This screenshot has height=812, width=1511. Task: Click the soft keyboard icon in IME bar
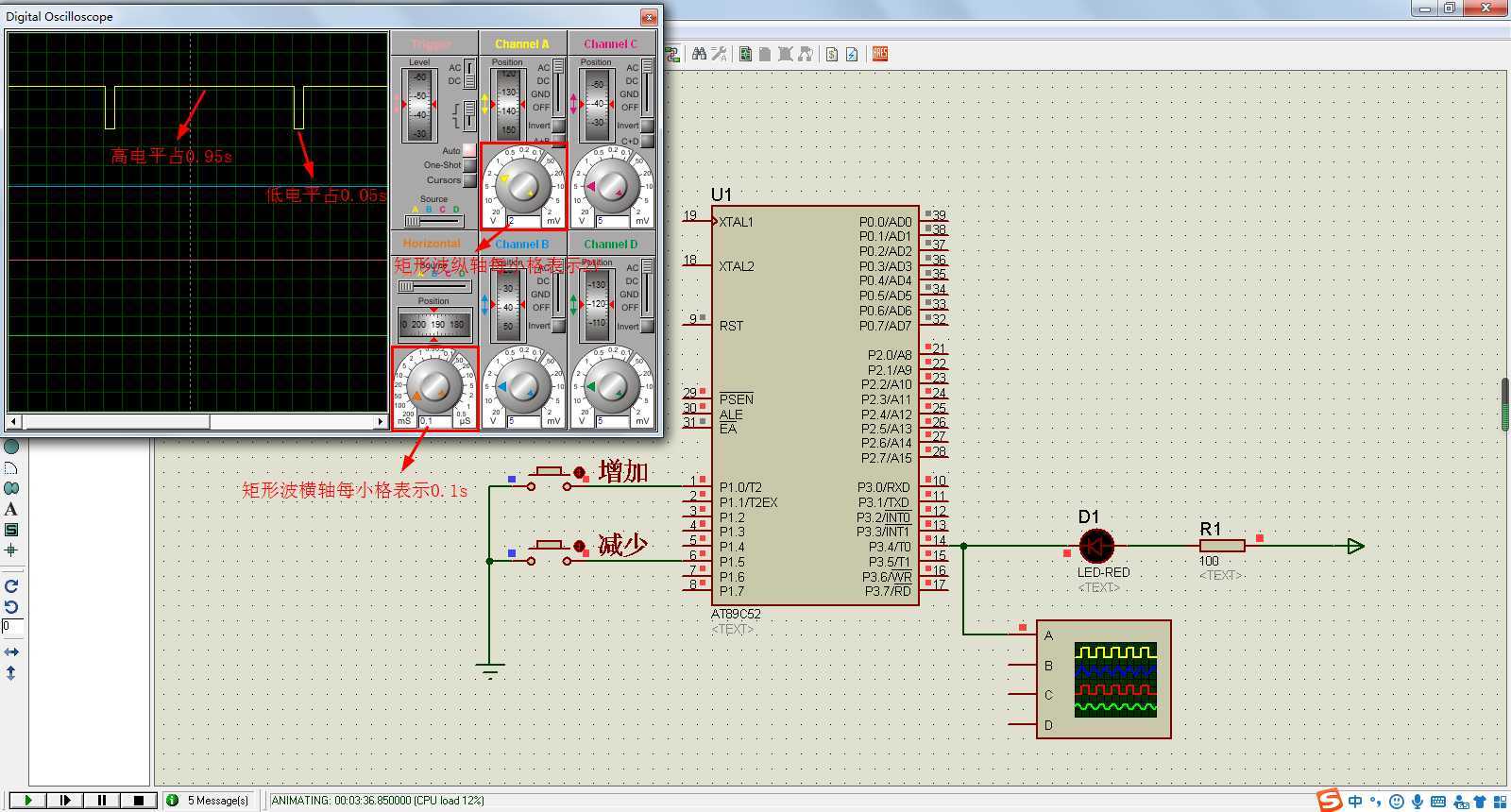pyautogui.click(x=1438, y=802)
